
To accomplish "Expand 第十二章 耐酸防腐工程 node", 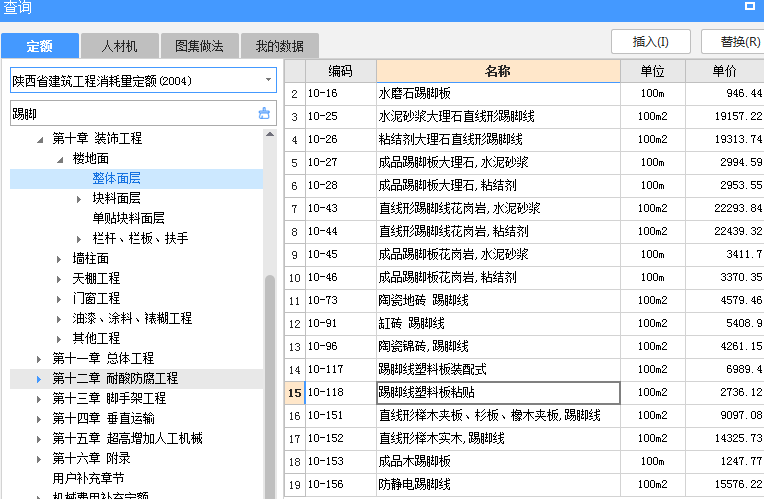I will click(39, 379).
